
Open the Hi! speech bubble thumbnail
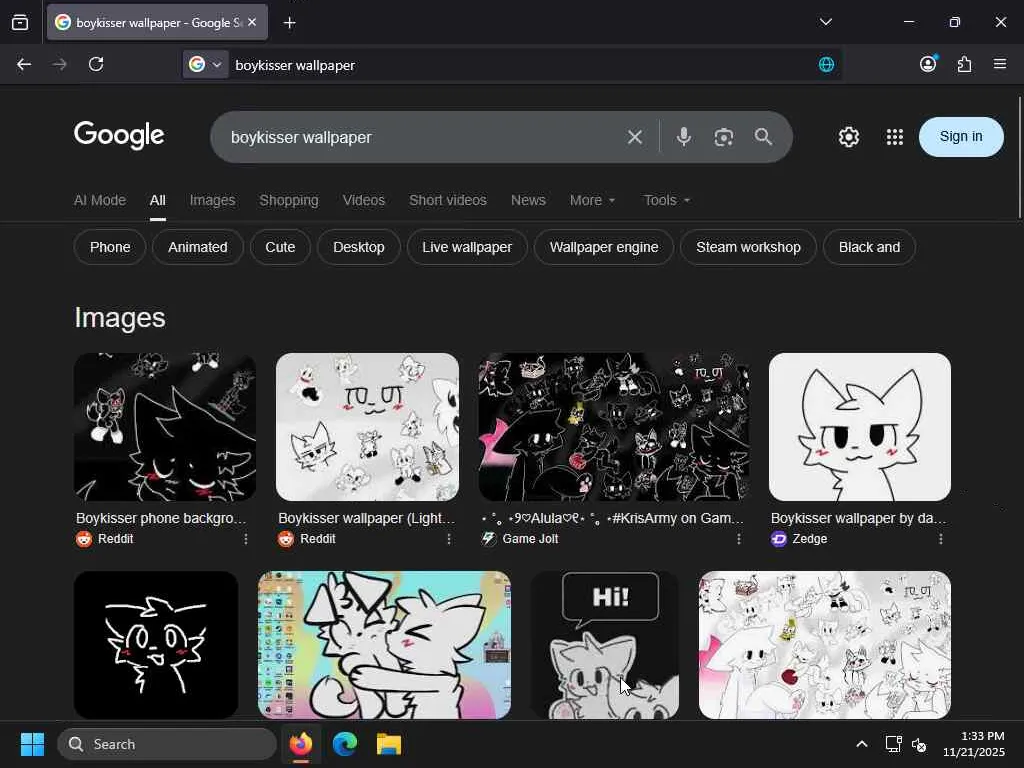coord(605,645)
